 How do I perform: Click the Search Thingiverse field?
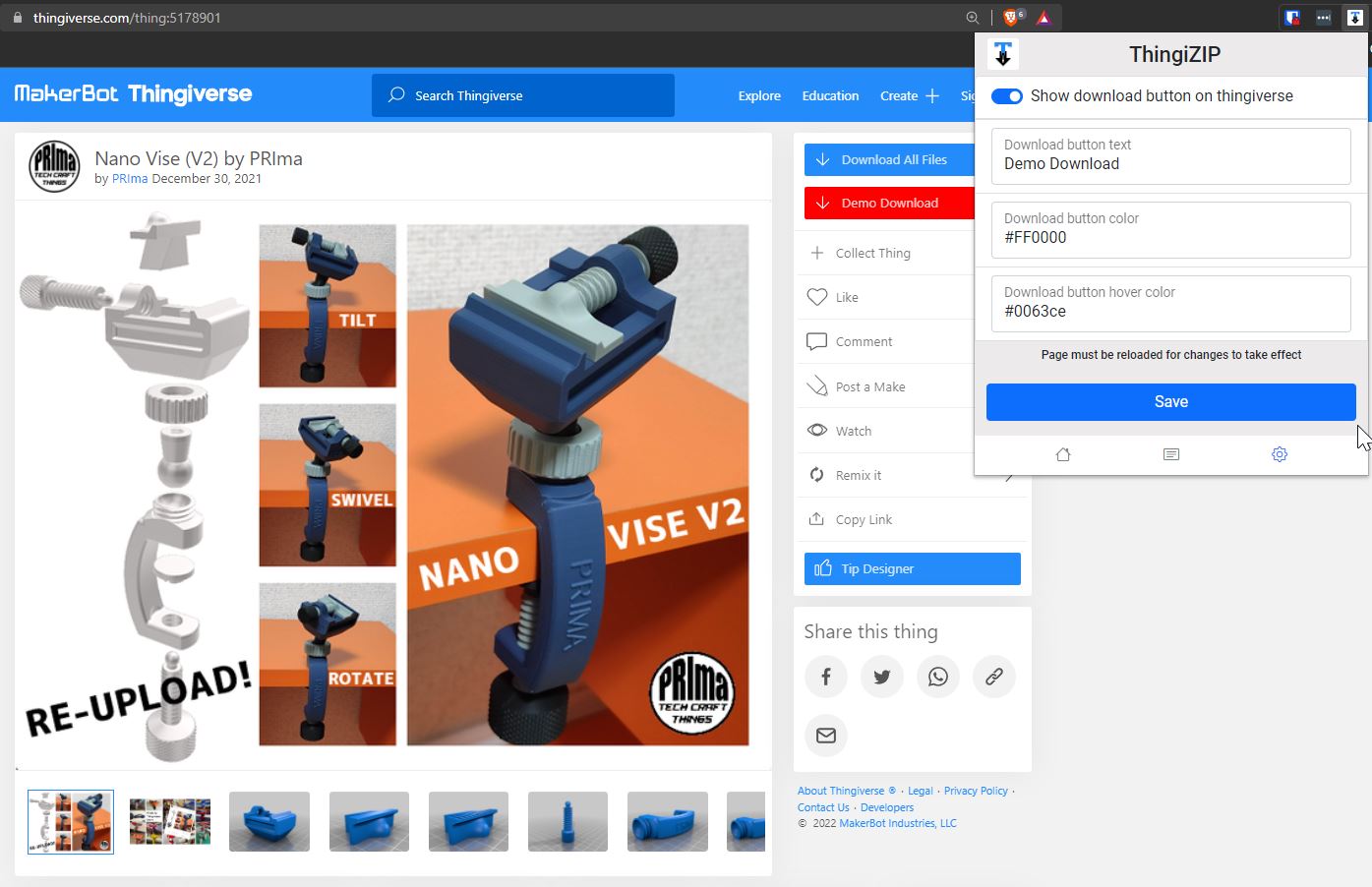click(x=523, y=95)
